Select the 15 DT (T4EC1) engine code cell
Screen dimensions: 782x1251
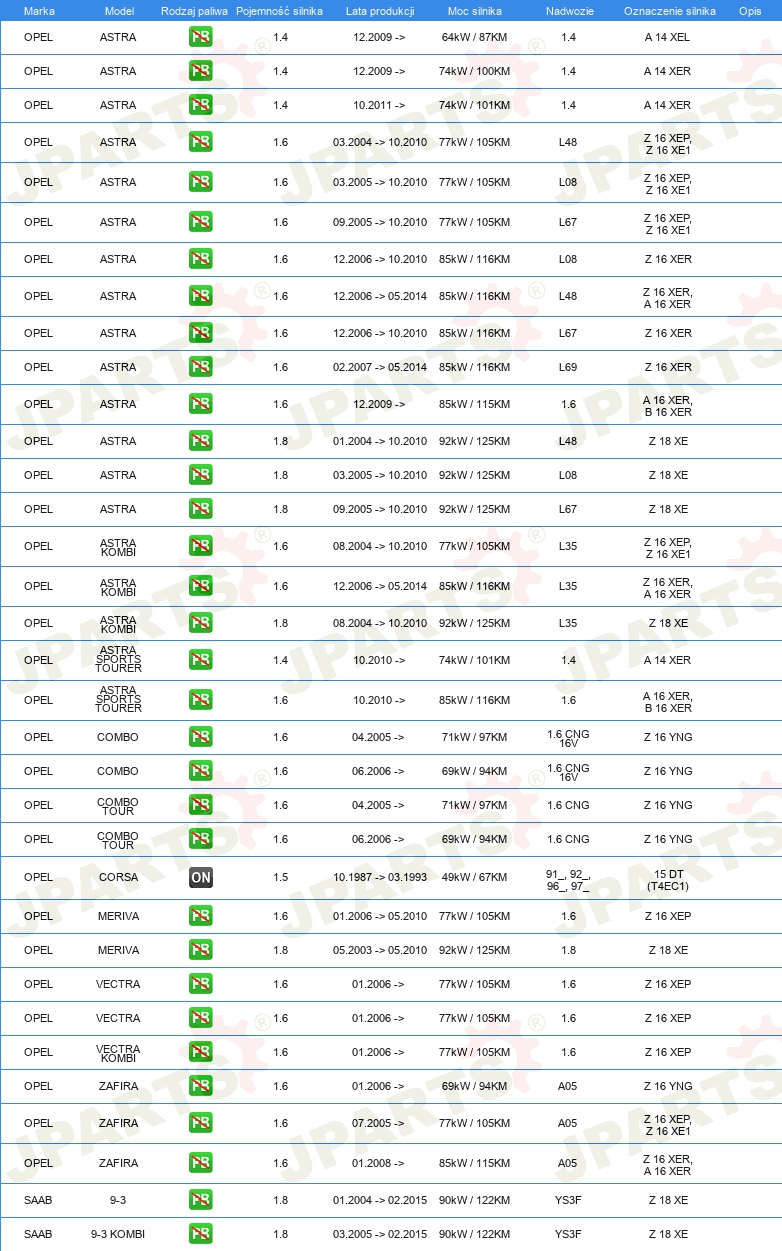click(x=668, y=879)
